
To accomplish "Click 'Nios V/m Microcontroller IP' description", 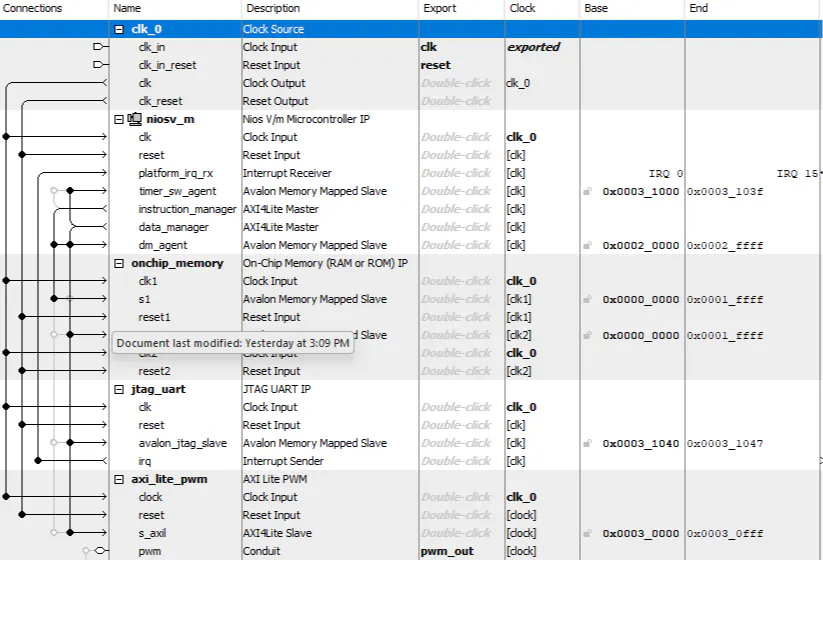I will (306, 120).
